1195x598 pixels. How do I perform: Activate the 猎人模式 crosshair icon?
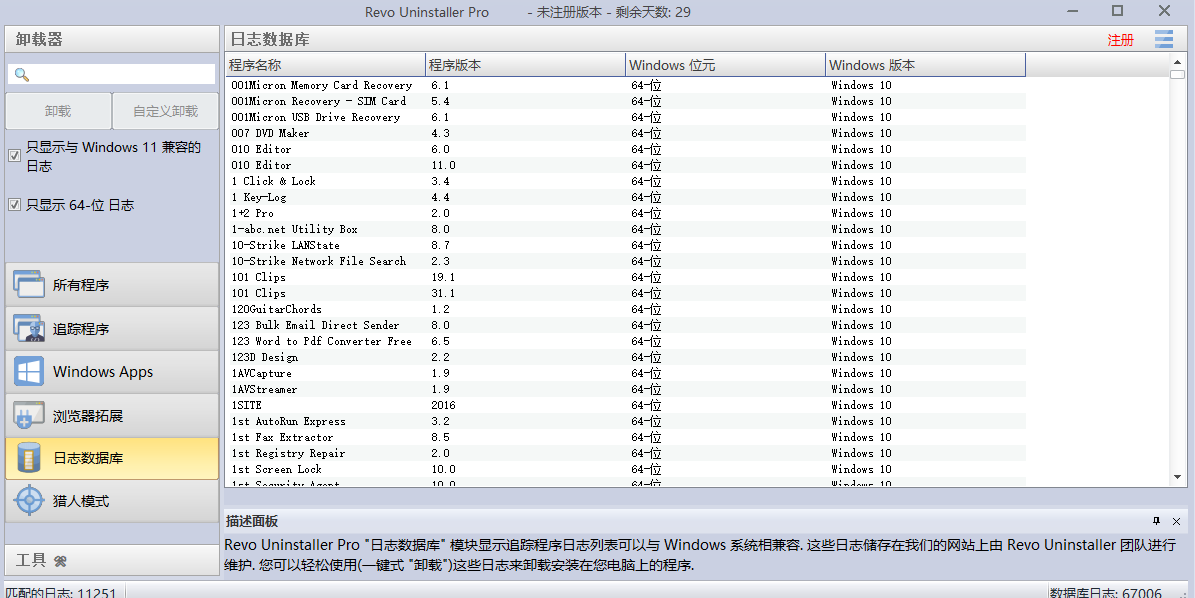pos(29,501)
